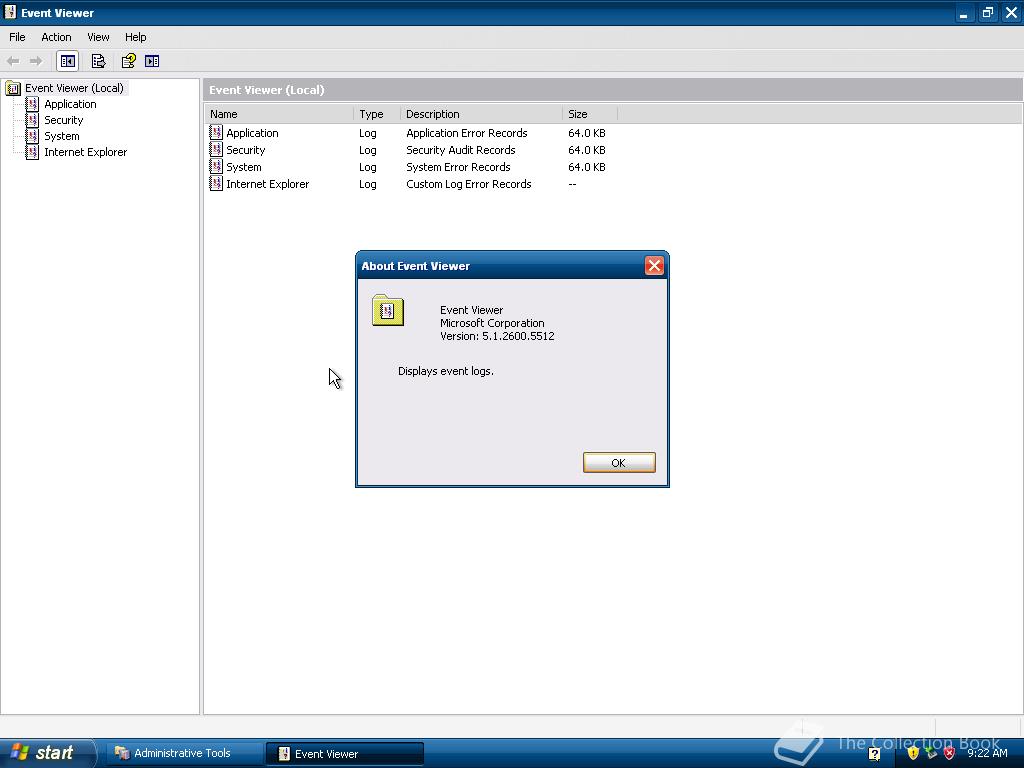The width and height of the screenshot is (1024, 768).
Task: Click Event Viewer folder icon in About dialog
Action: (387, 310)
